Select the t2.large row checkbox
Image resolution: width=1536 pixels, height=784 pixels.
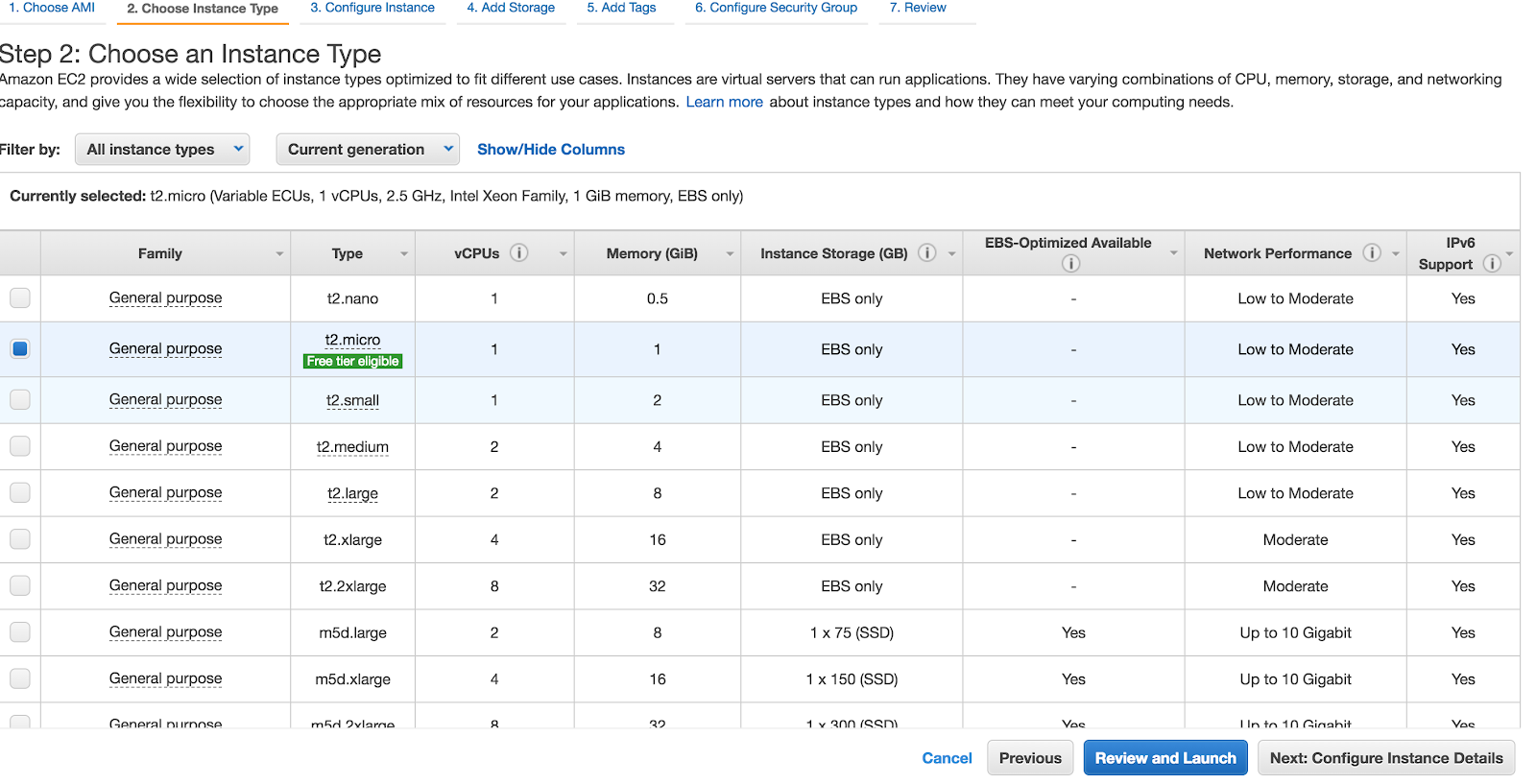point(20,493)
